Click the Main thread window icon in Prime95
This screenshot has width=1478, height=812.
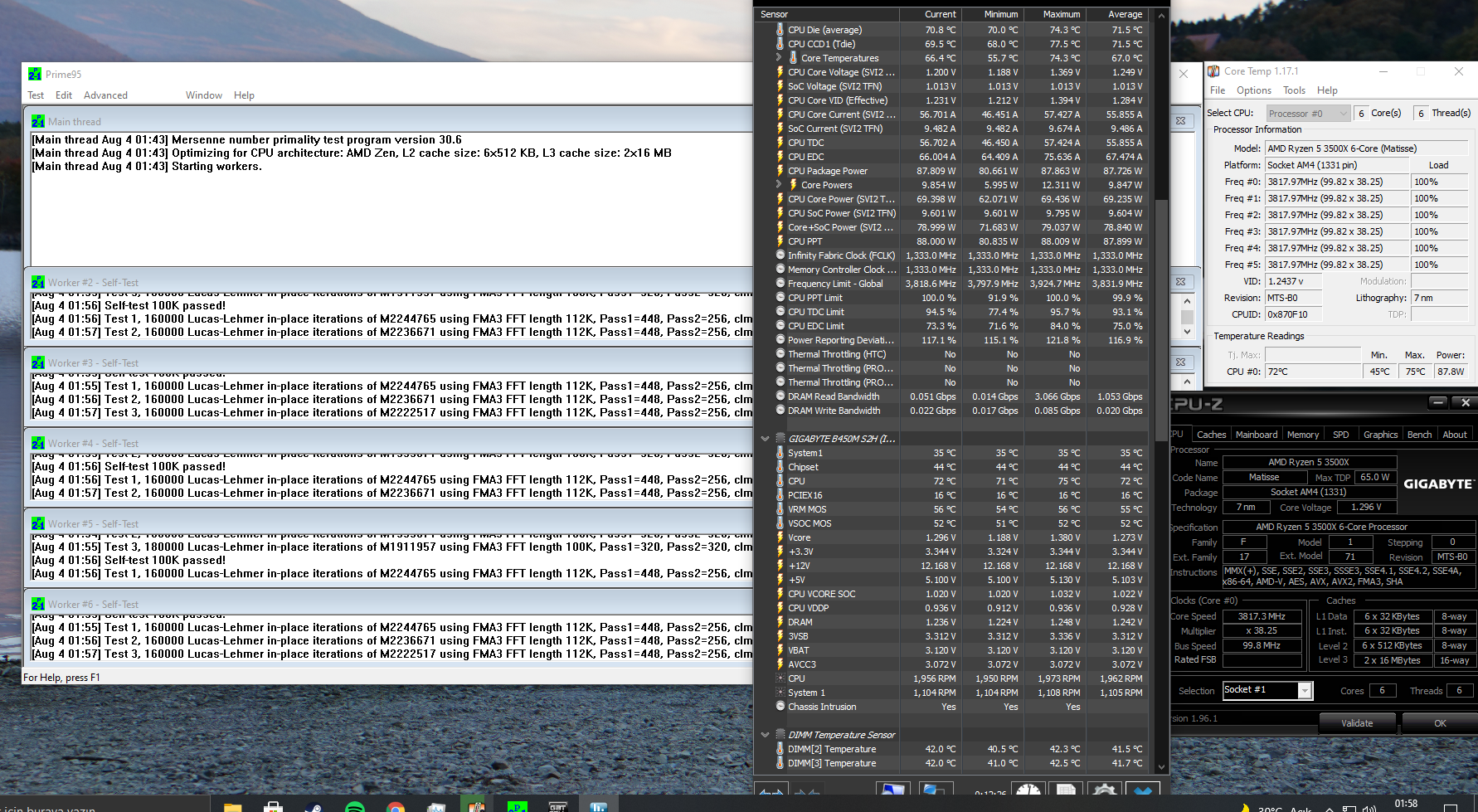38,121
